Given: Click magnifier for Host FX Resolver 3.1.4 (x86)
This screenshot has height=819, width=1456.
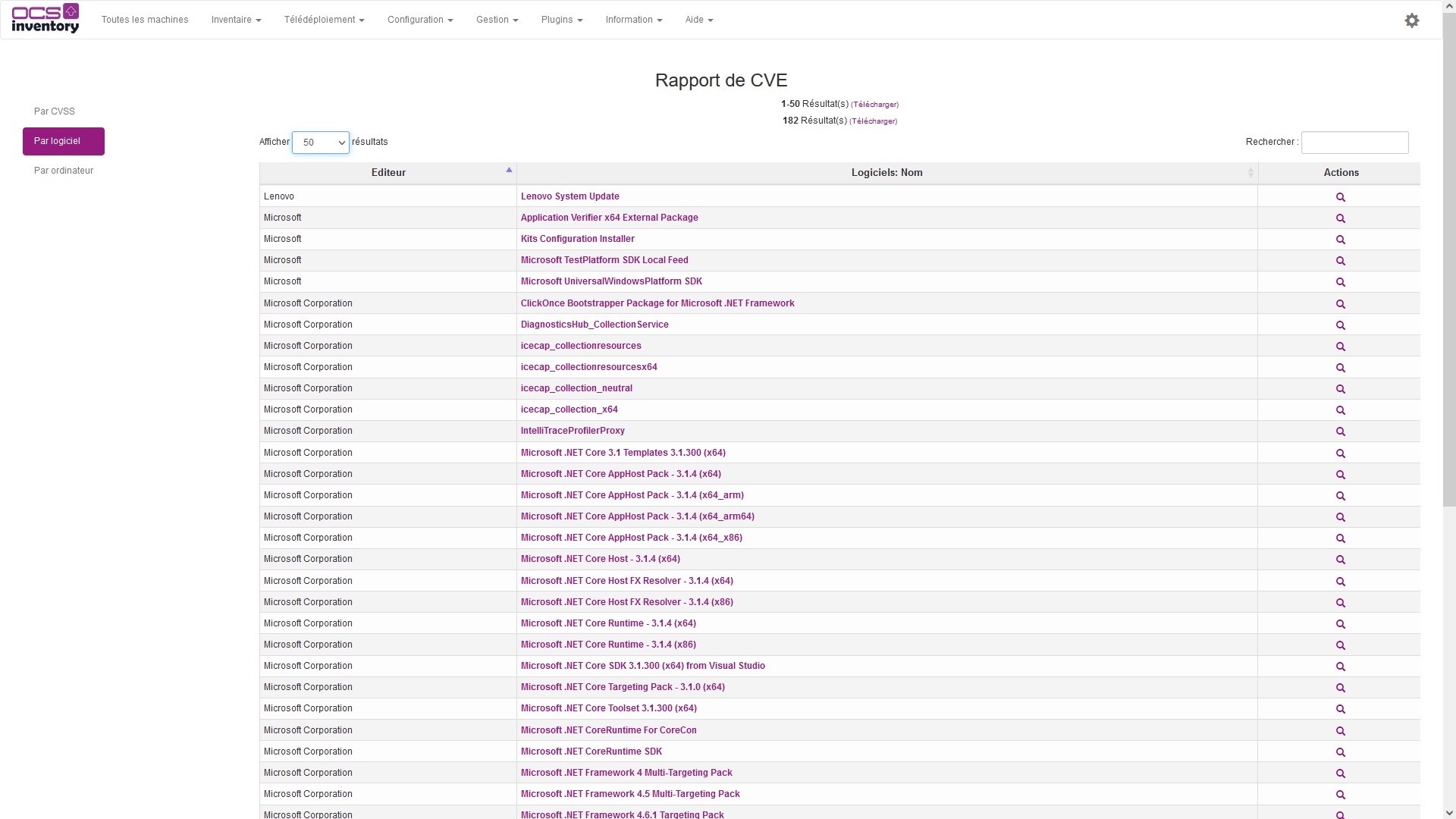Looking at the screenshot, I should tap(1340, 603).
